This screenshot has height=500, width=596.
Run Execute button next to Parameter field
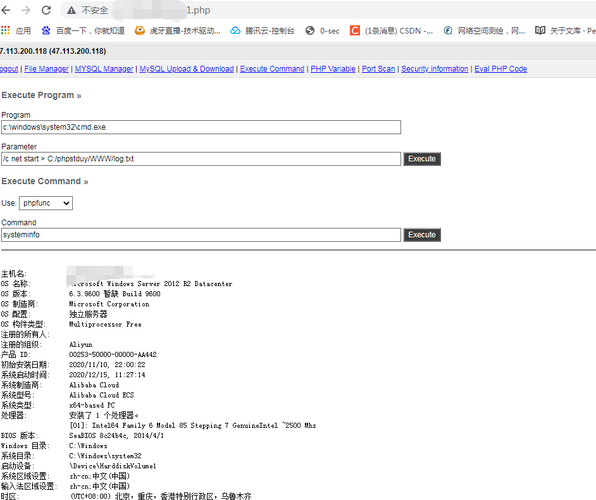point(422,159)
